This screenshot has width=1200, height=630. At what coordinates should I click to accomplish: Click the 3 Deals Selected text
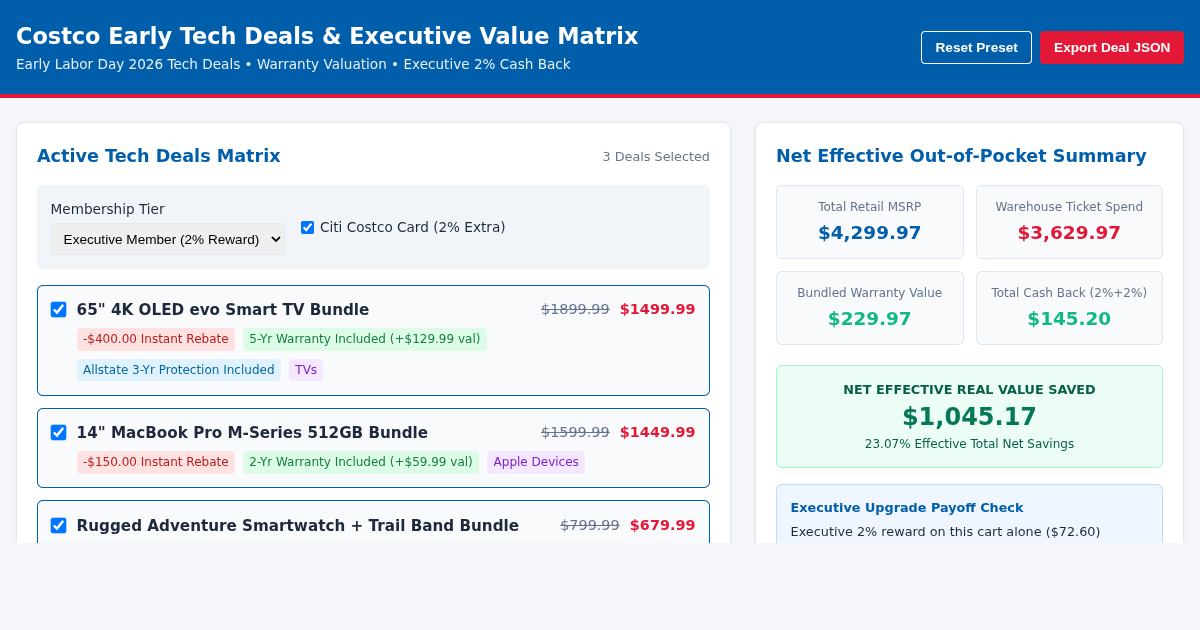click(x=656, y=157)
